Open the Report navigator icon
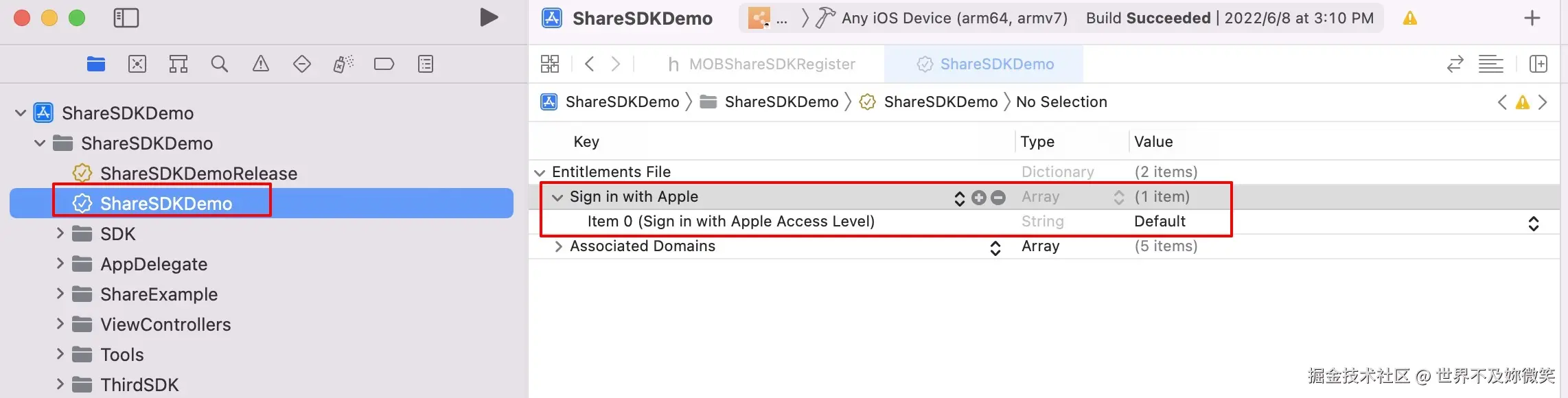This screenshot has width=1568, height=398. [x=426, y=65]
